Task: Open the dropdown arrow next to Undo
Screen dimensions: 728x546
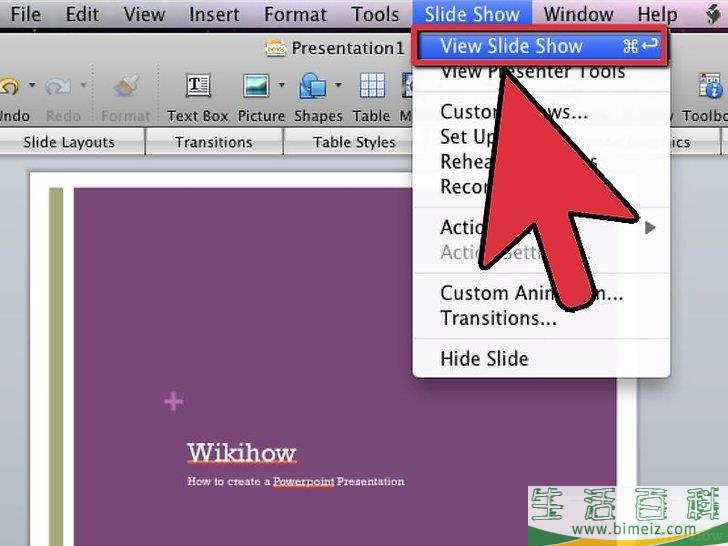Action: click(x=32, y=86)
